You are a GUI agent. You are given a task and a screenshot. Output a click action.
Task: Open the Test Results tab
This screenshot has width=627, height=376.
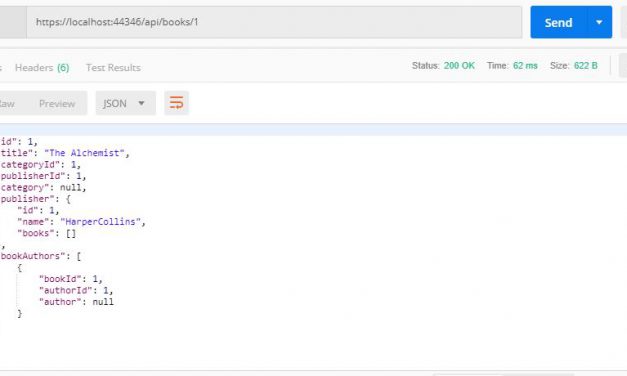coord(113,68)
